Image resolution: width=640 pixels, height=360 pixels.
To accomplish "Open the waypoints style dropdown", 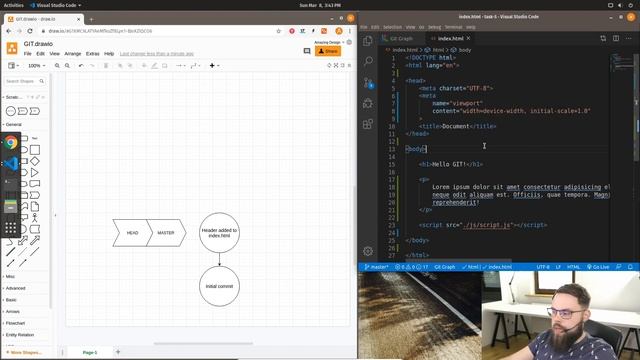I will pos(195,66).
